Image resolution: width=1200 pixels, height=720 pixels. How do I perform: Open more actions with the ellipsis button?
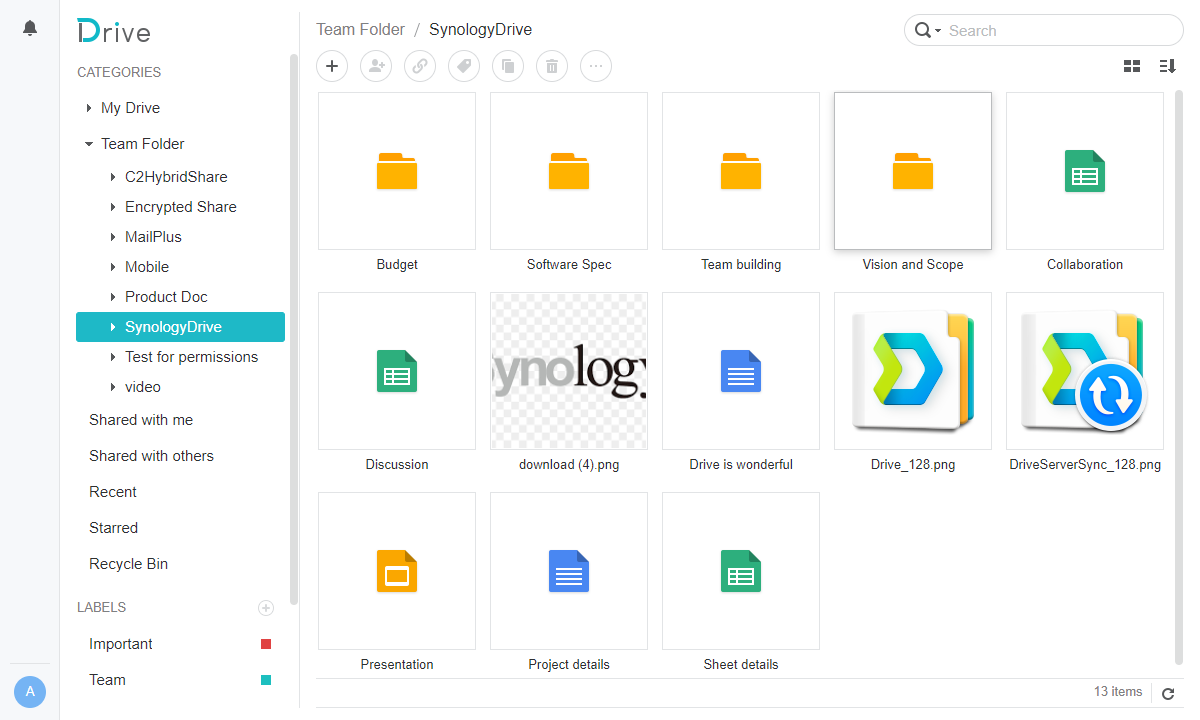tap(596, 66)
